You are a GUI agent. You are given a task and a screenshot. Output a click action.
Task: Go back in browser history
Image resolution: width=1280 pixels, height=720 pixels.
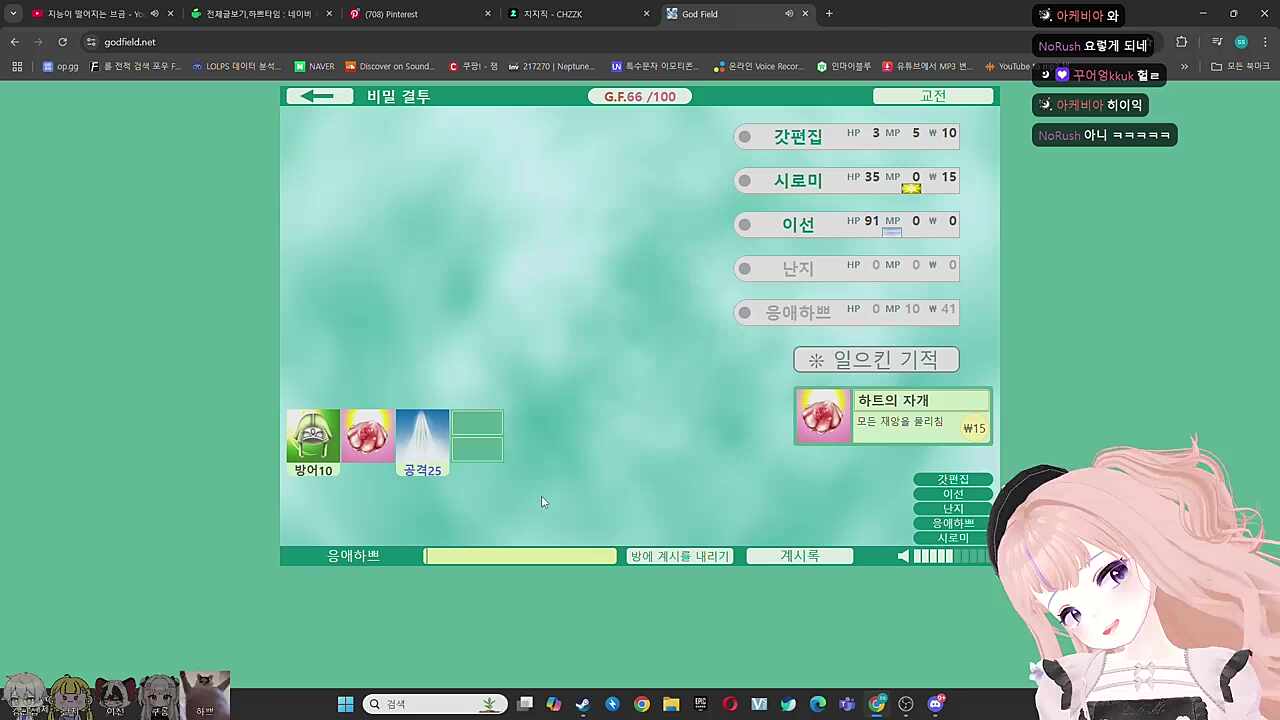pos(14,42)
